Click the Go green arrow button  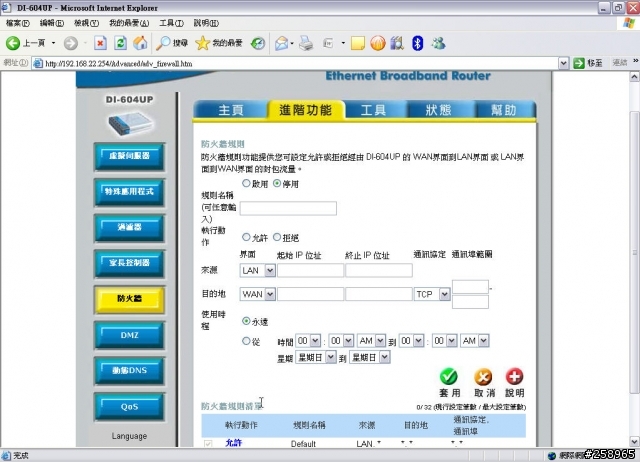click(579, 63)
